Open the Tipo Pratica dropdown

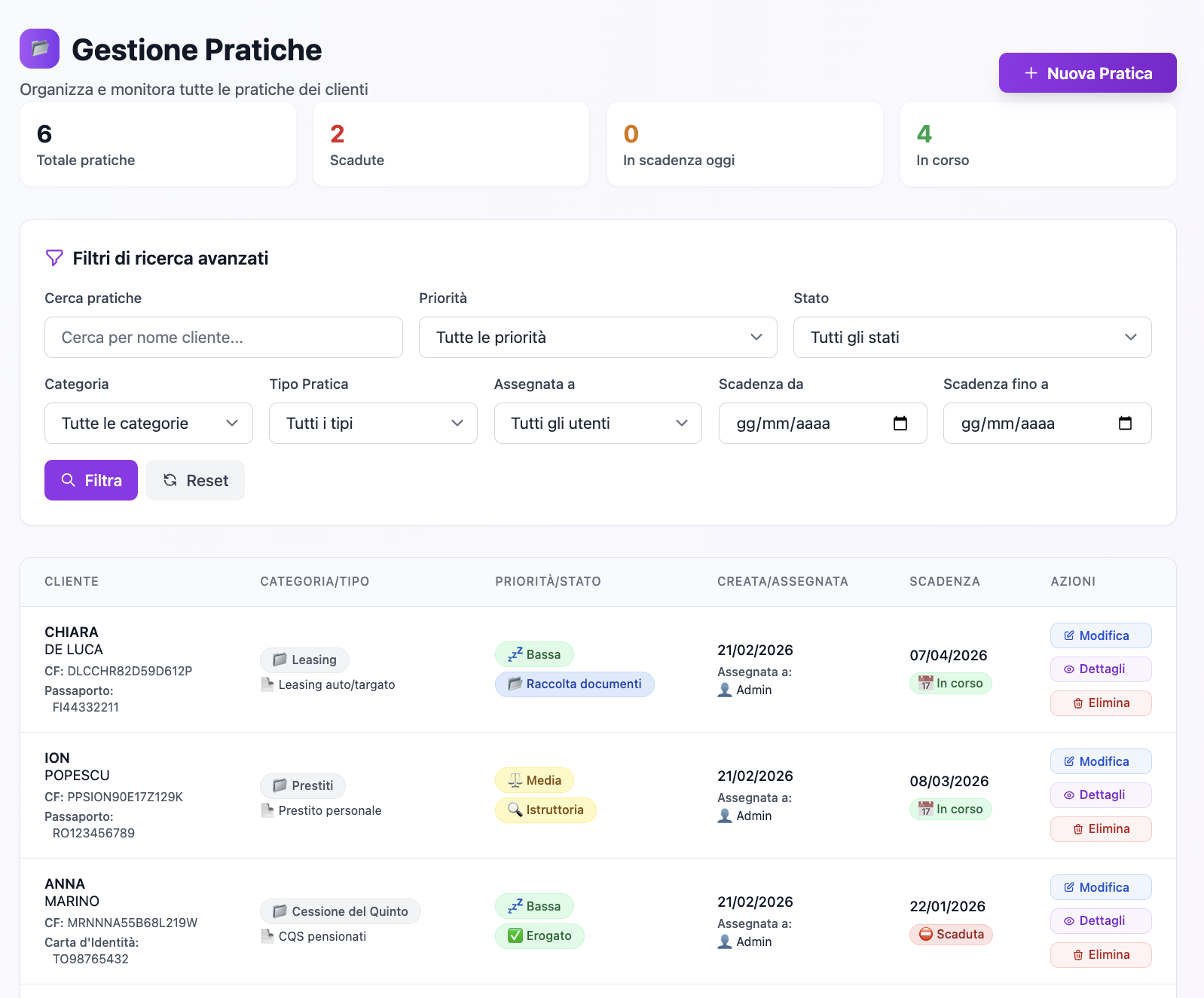pos(373,424)
